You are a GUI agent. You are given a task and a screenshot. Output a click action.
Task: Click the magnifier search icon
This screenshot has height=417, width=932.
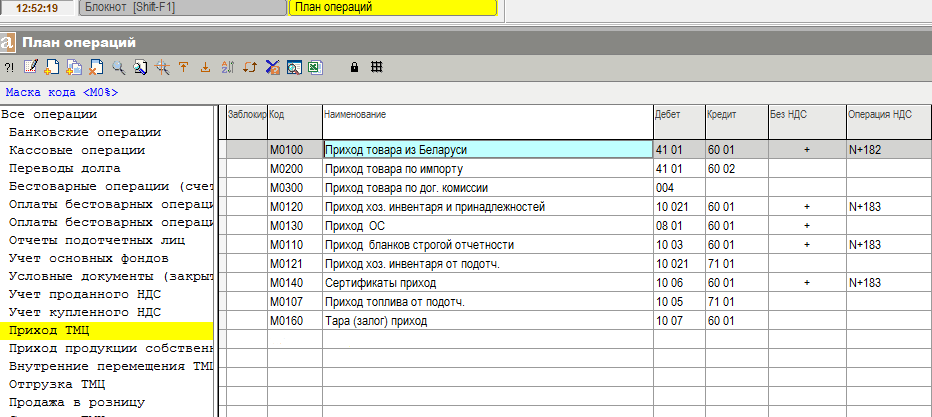119,68
